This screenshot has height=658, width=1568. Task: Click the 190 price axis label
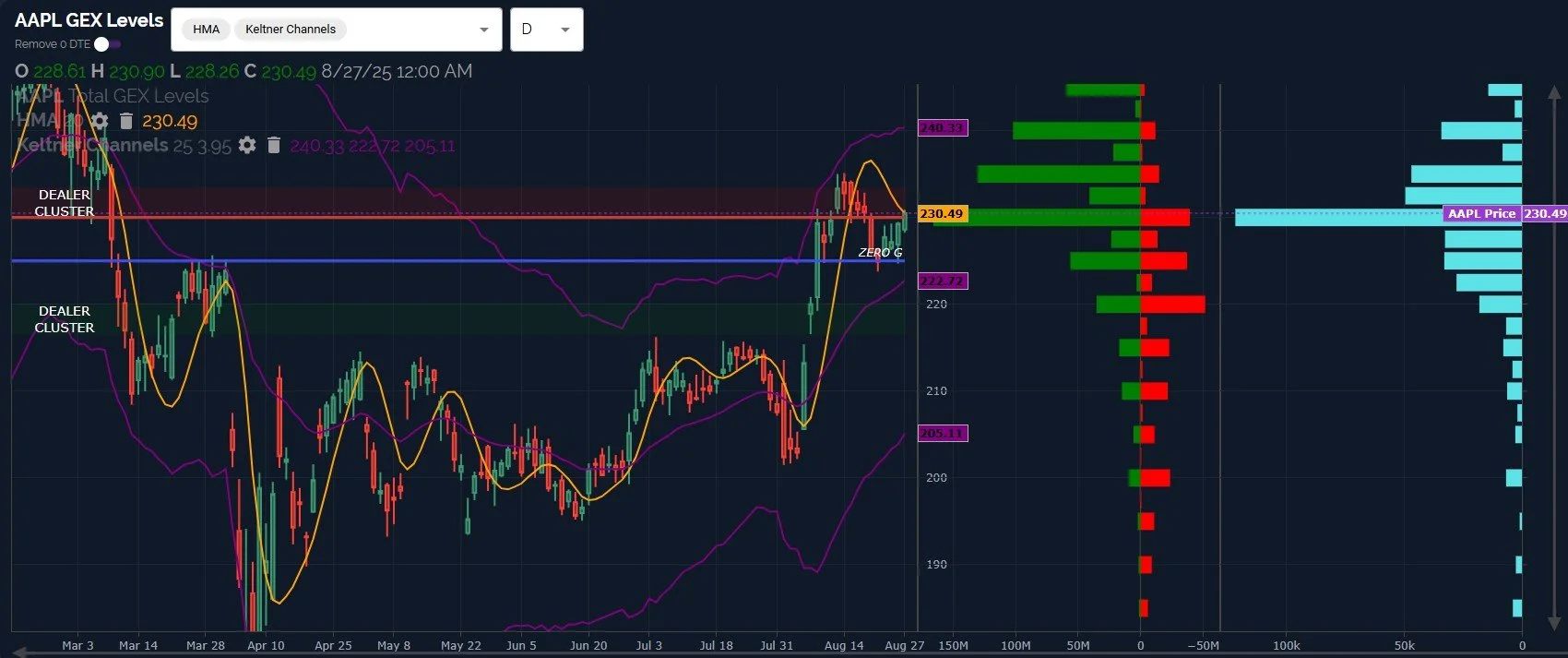click(x=936, y=564)
